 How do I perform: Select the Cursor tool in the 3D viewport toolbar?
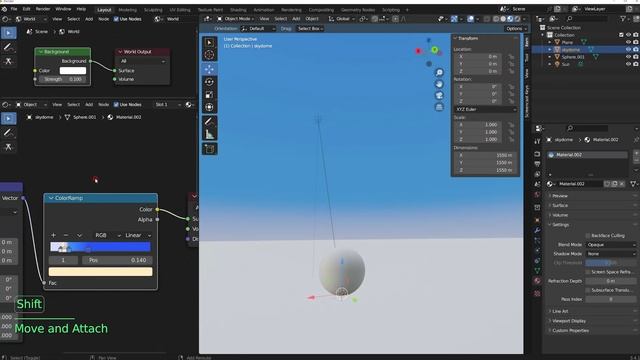(209, 55)
